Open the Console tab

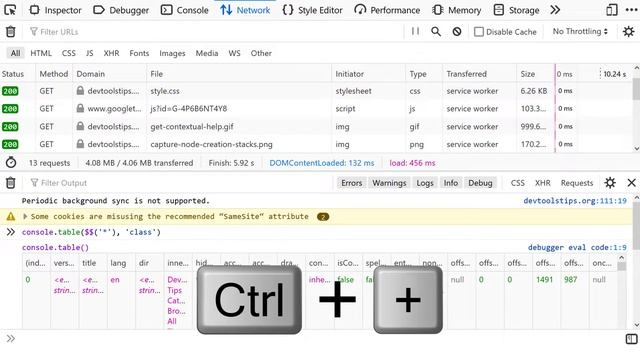[184, 10]
